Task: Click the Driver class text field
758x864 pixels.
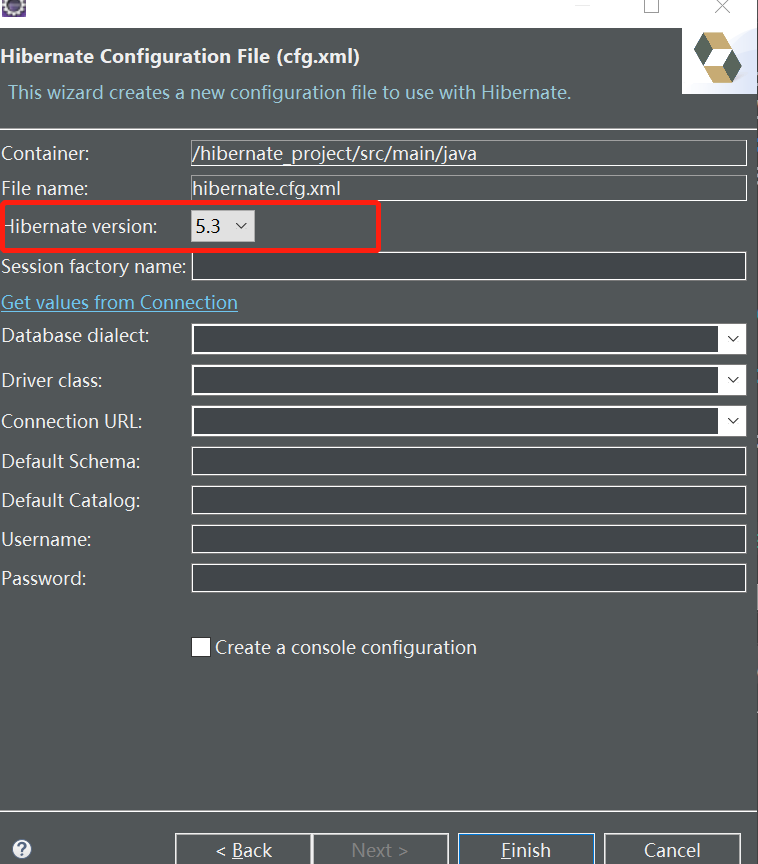Action: click(x=456, y=380)
